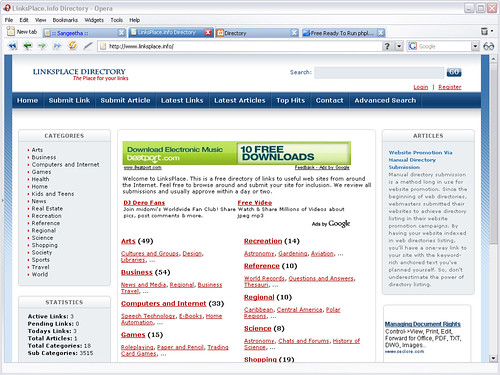The image size is (500, 375).
Task: Open the File menu
Action: [9, 20]
